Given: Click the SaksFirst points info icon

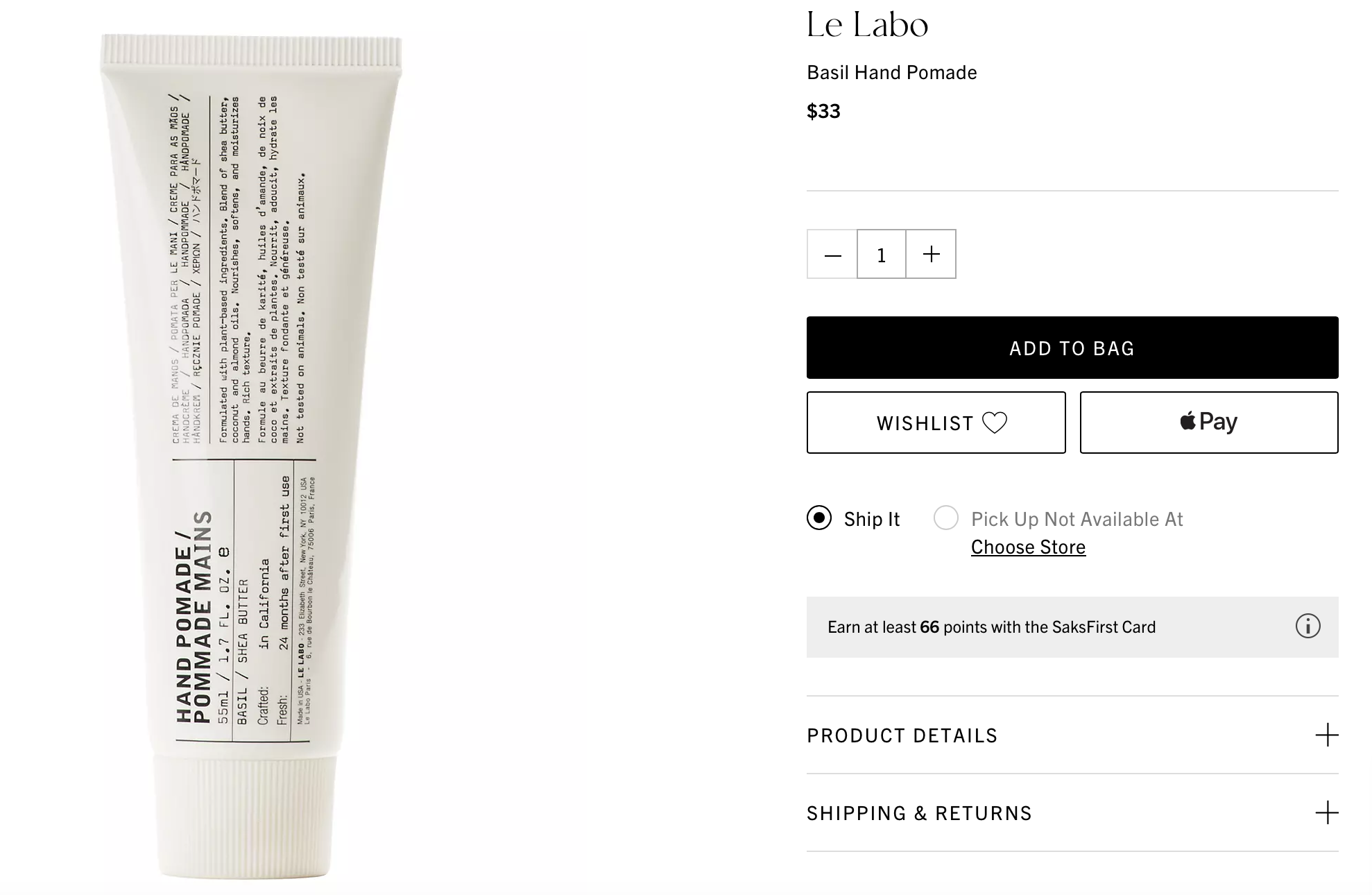Looking at the screenshot, I should tap(1307, 626).
